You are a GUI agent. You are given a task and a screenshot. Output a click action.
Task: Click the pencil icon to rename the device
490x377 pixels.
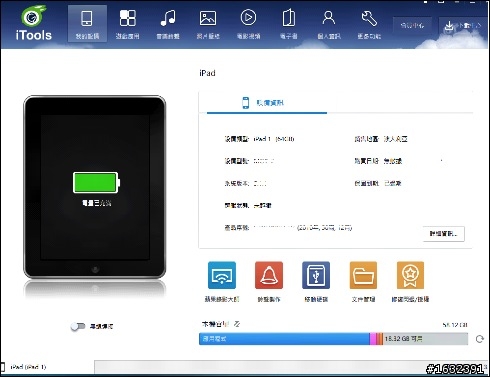pos(237,324)
